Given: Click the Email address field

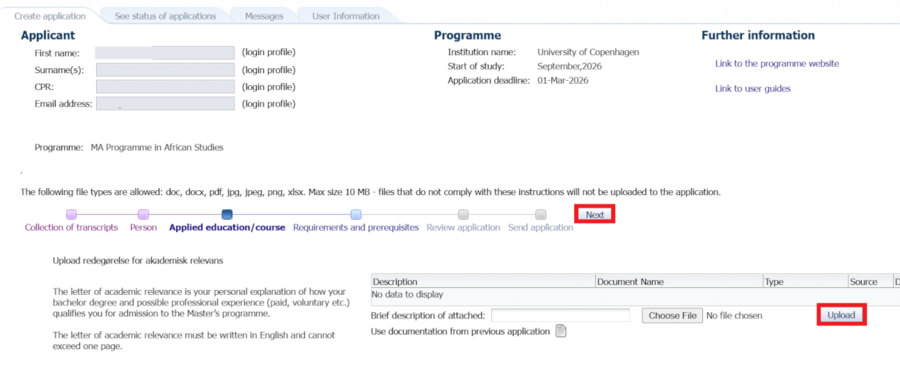Looking at the screenshot, I should 165,104.
